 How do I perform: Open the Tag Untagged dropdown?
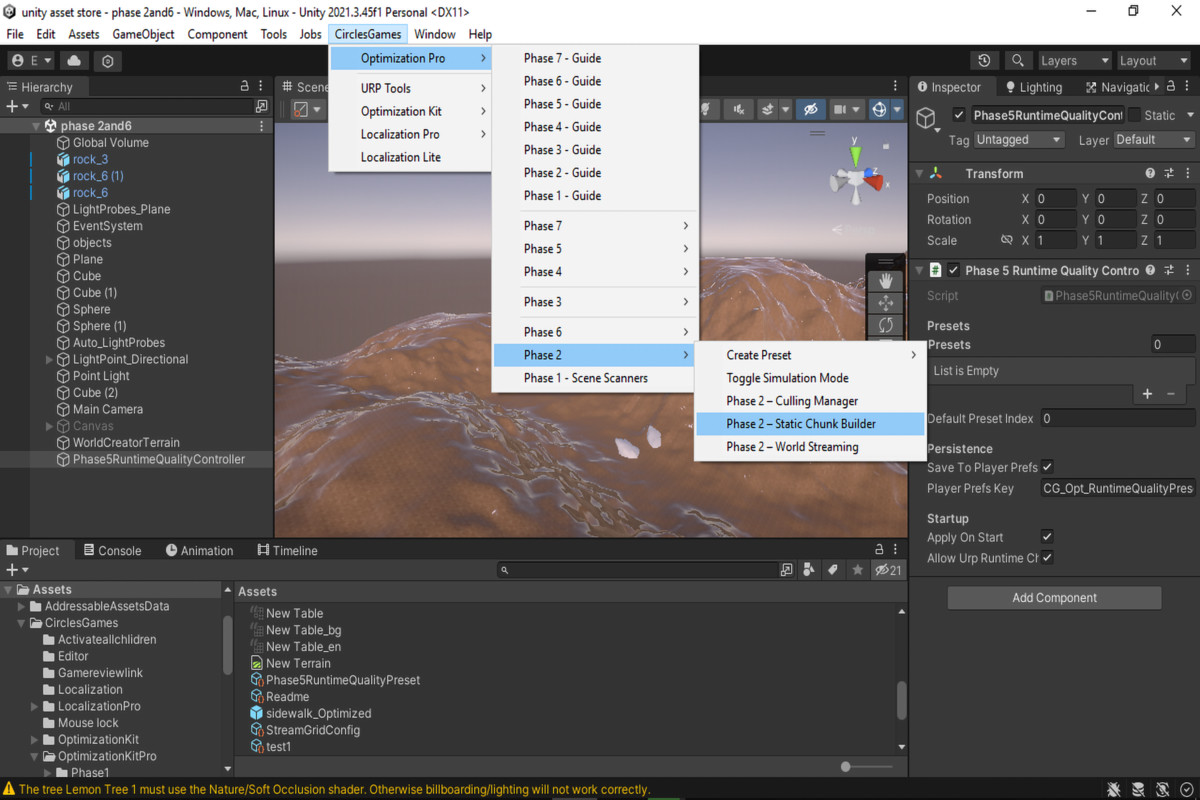(1018, 140)
